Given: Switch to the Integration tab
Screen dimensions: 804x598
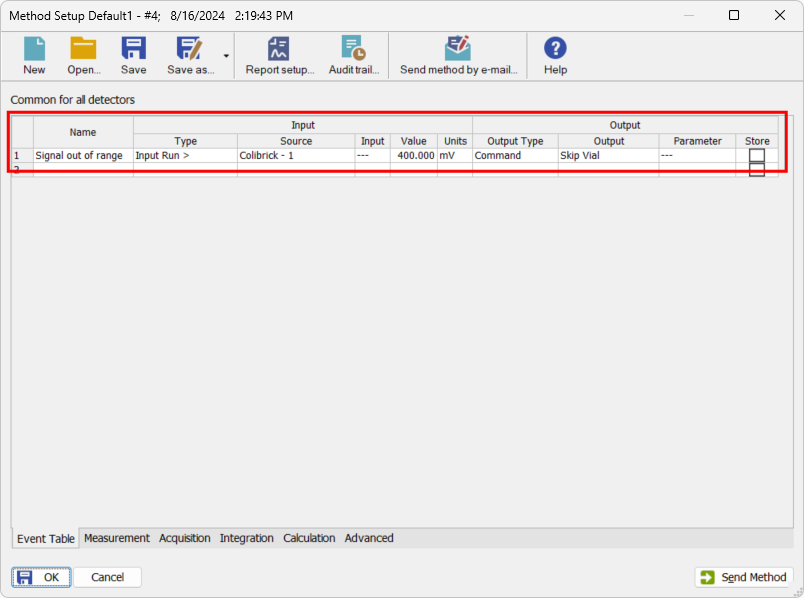Looking at the screenshot, I should 247,538.
